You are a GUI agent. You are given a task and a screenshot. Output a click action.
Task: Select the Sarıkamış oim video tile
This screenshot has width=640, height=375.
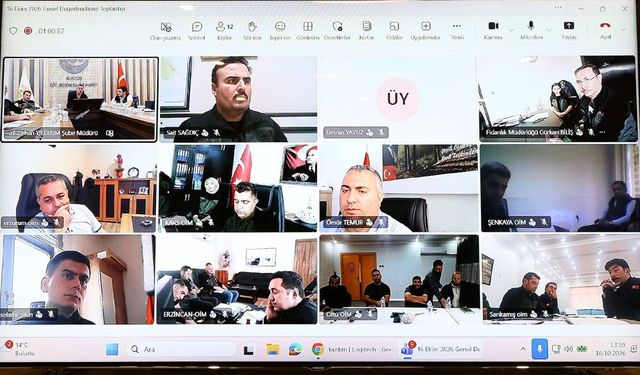[561, 279]
